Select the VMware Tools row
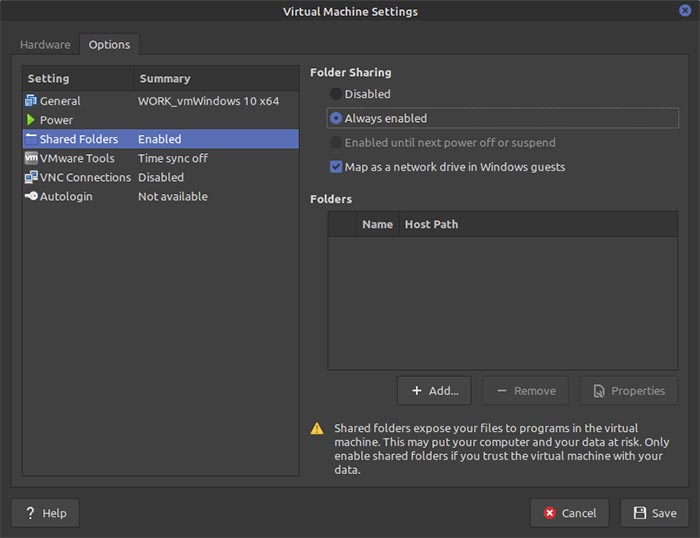This screenshot has width=700, height=538. coord(161,158)
